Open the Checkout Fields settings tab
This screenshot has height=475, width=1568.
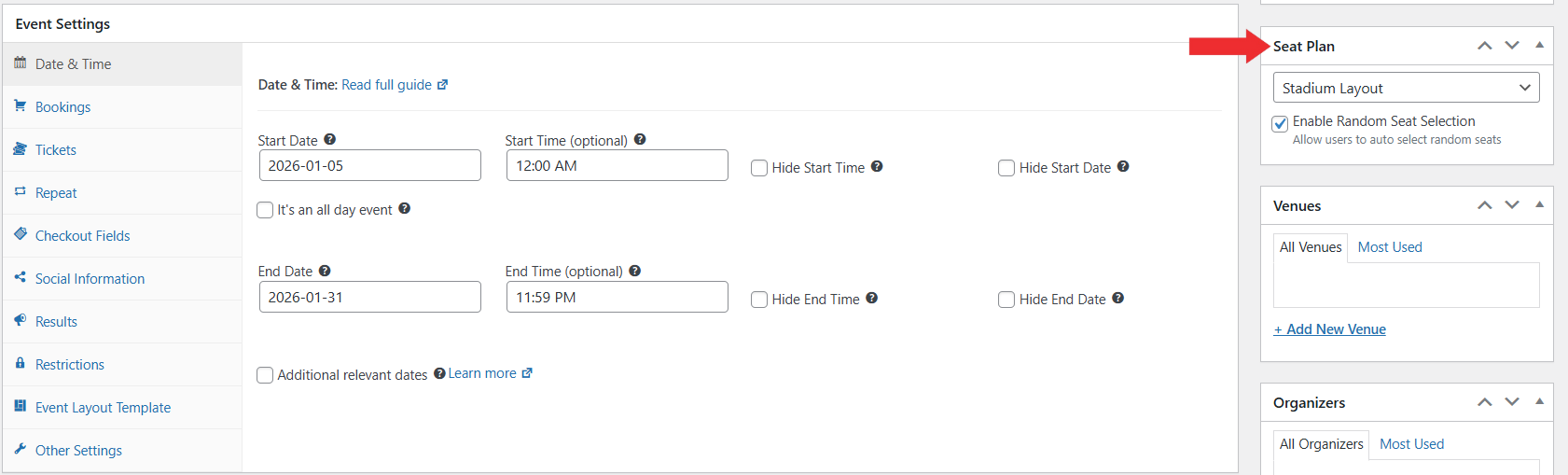[x=82, y=236]
